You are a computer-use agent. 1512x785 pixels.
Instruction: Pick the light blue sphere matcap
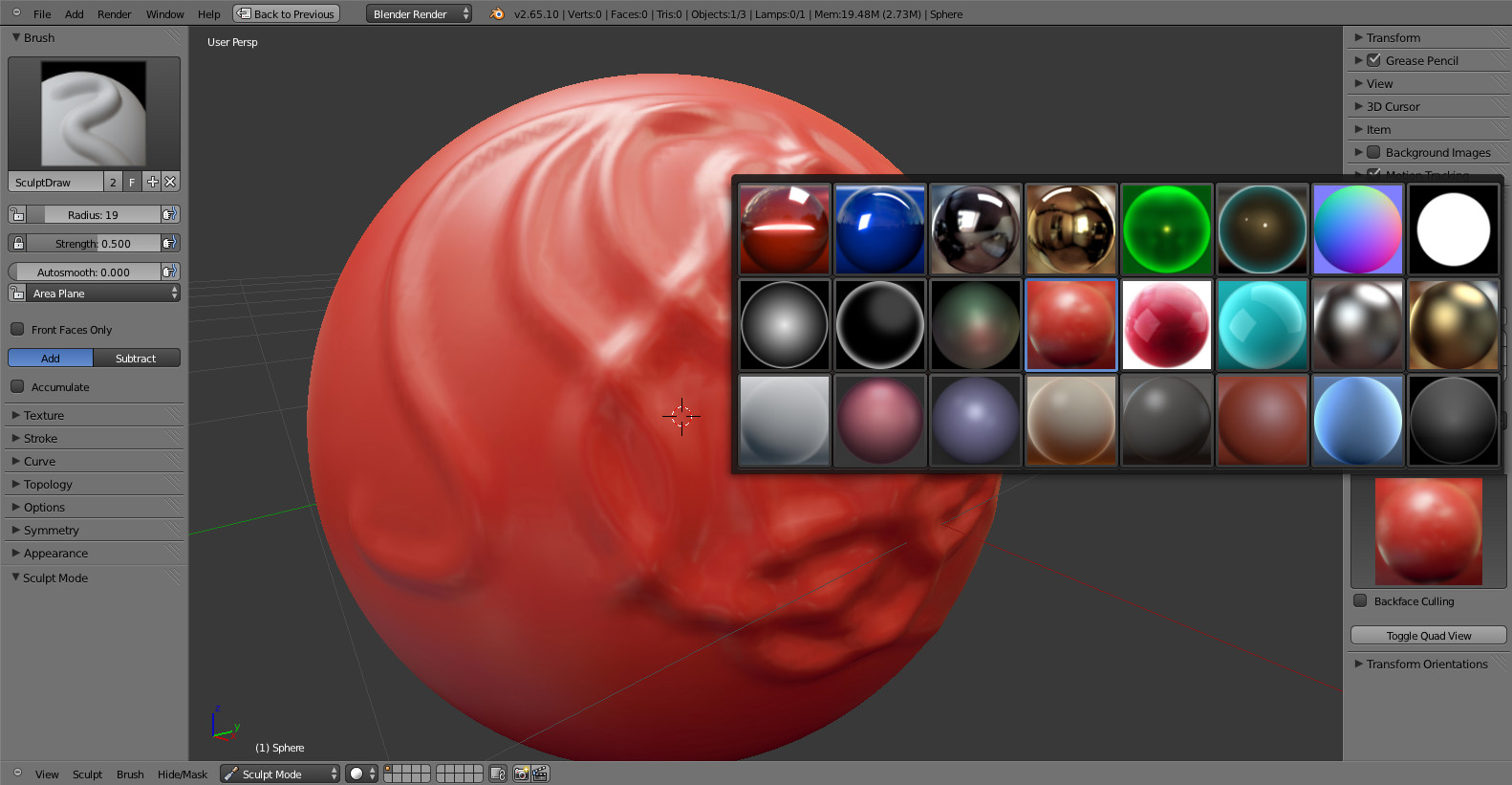[1358, 421]
